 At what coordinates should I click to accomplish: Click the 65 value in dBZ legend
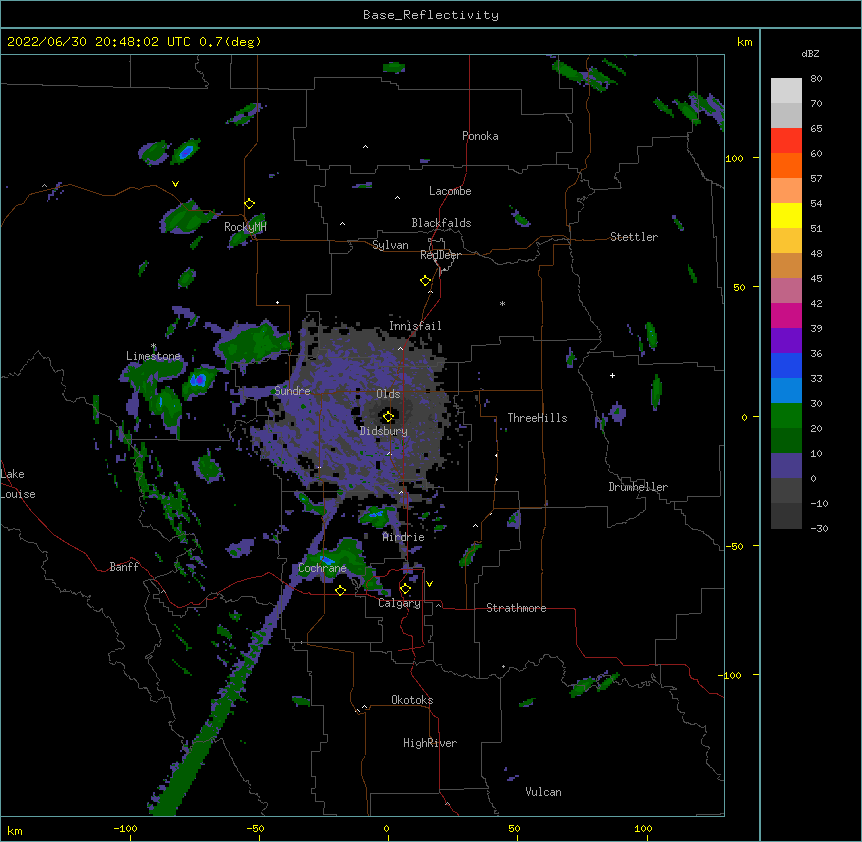click(x=816, y=129)
